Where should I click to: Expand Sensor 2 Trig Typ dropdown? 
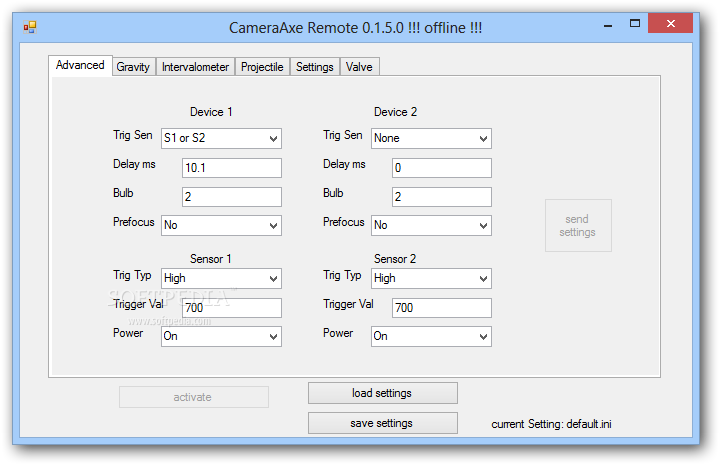431,278
